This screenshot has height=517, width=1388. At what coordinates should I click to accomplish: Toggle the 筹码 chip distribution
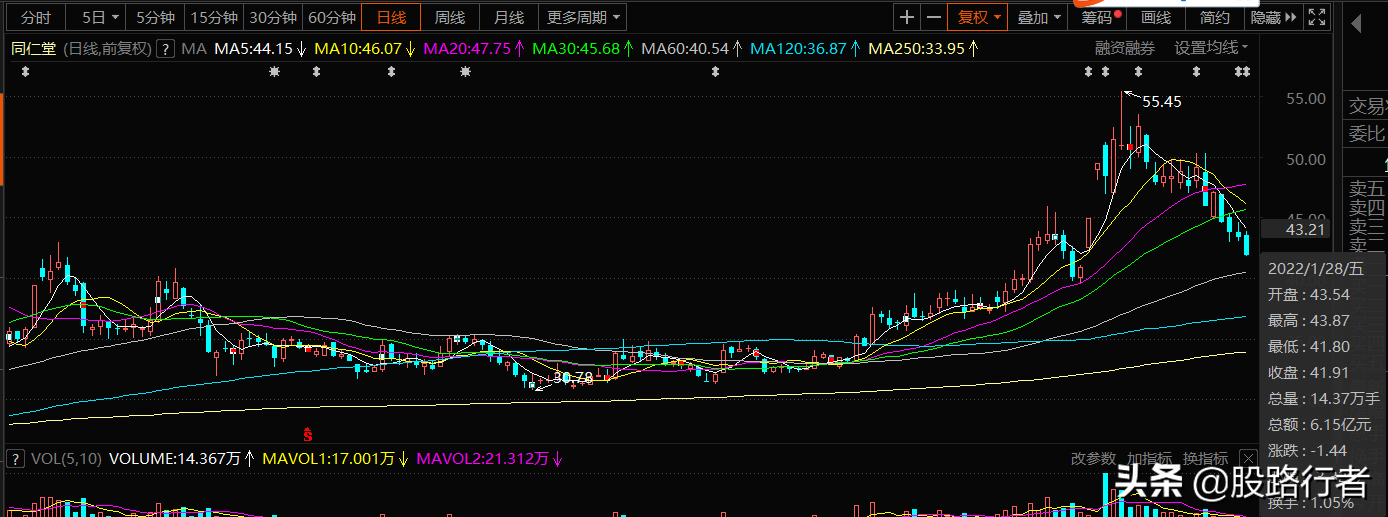1097,17
